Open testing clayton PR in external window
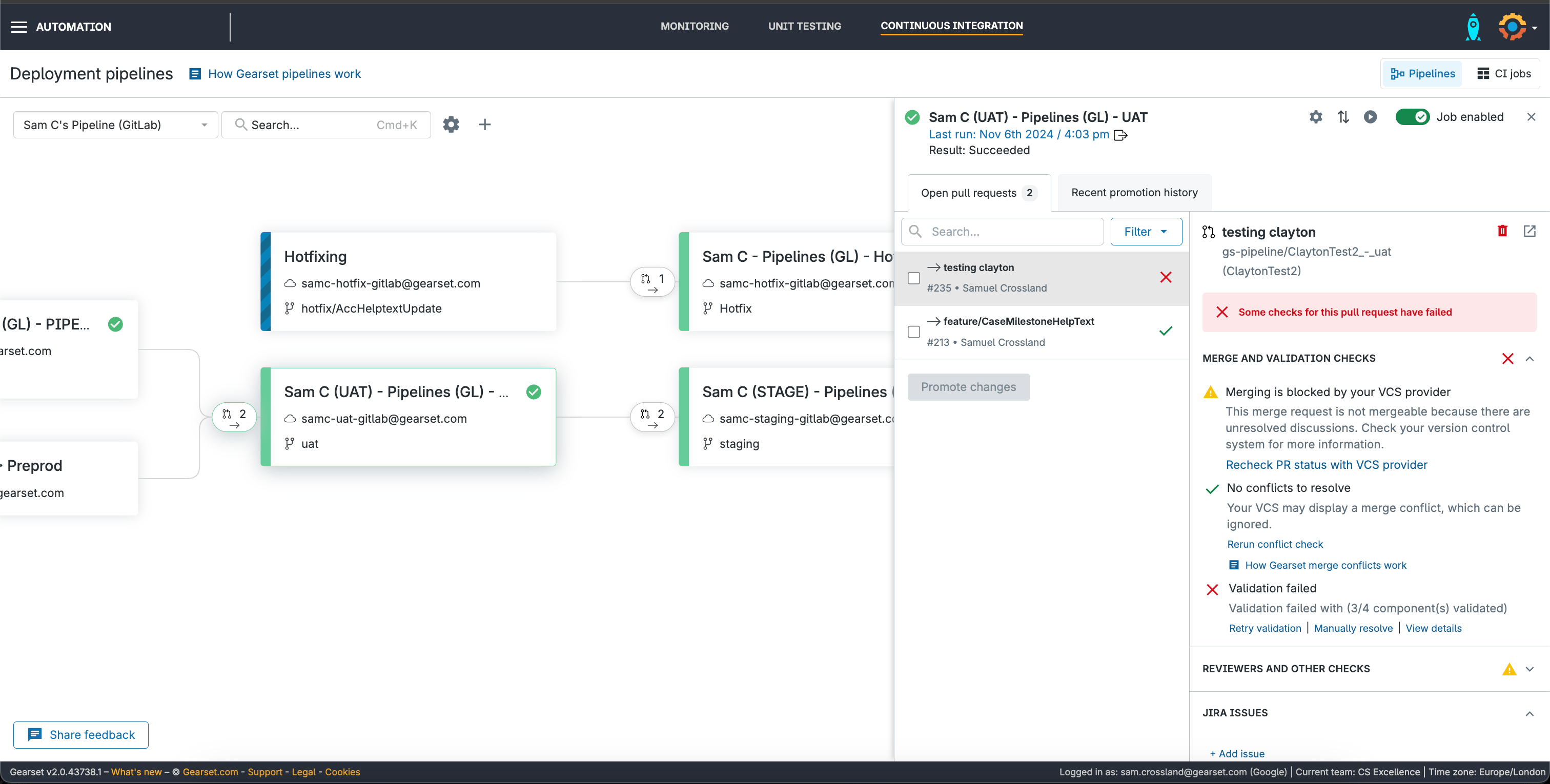The width and height of the screenshot is (1550, 784). [1529, 231]
